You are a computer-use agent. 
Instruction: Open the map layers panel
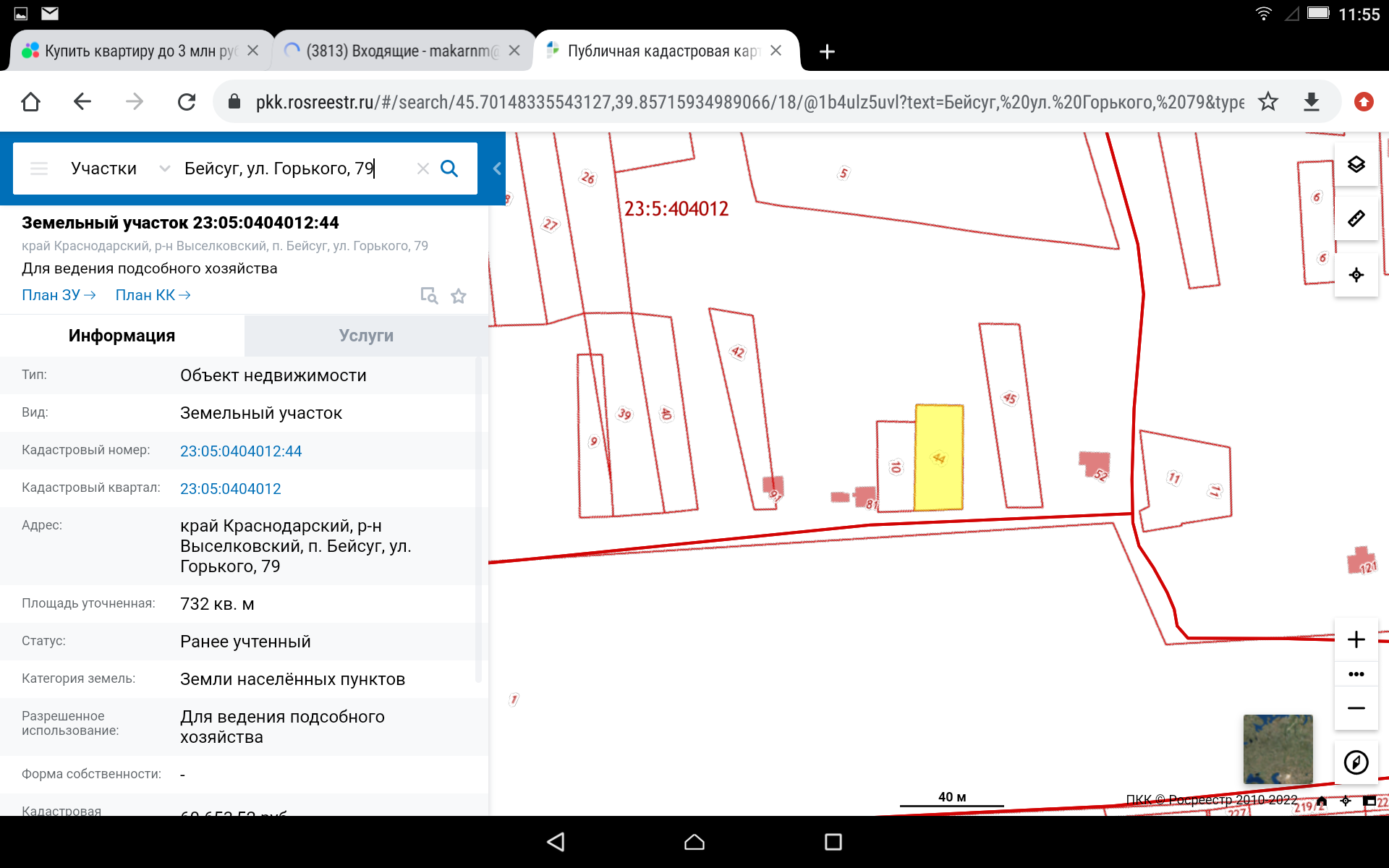click(1356, 165)
